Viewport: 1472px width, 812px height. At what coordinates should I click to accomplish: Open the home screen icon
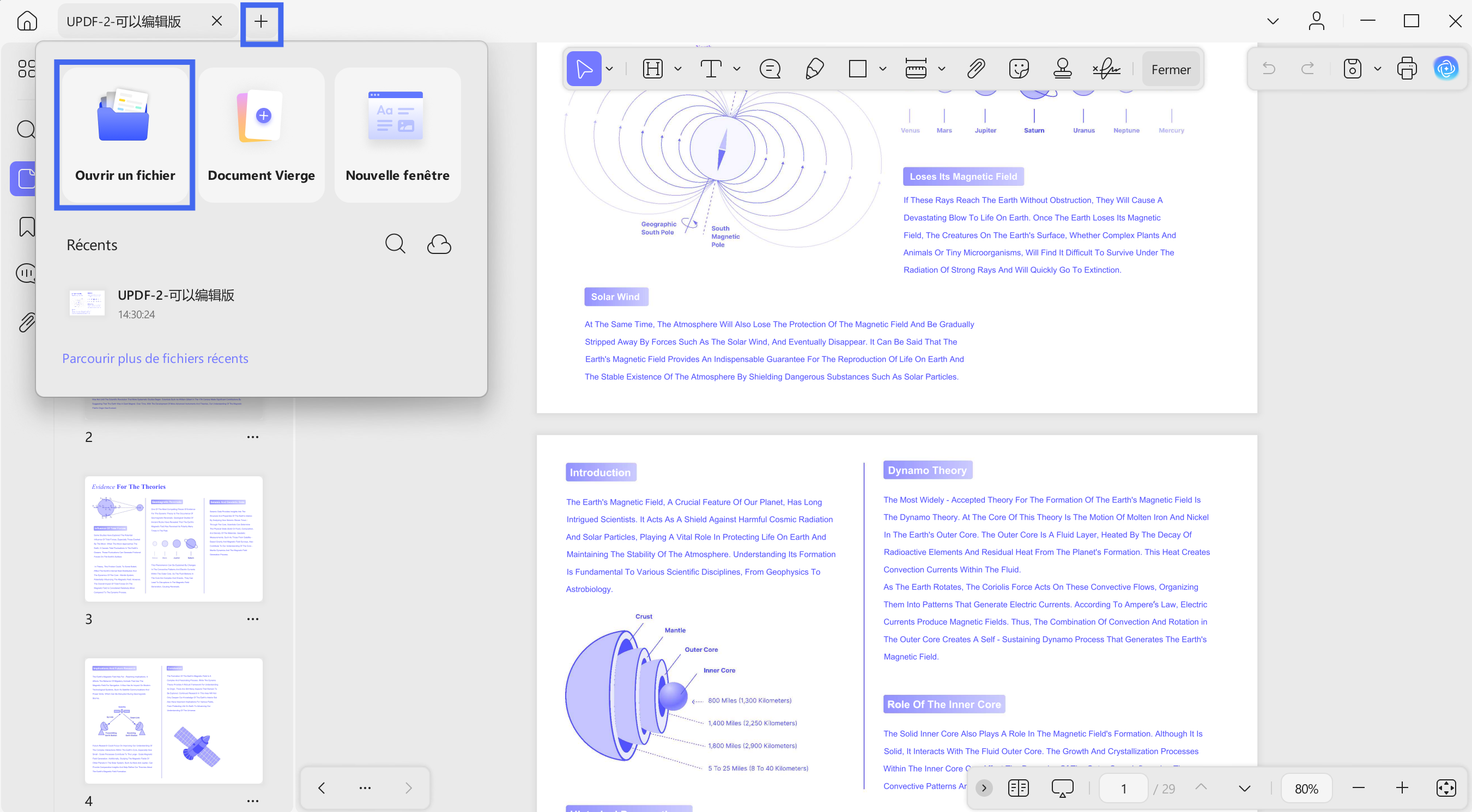pos(27,21)
